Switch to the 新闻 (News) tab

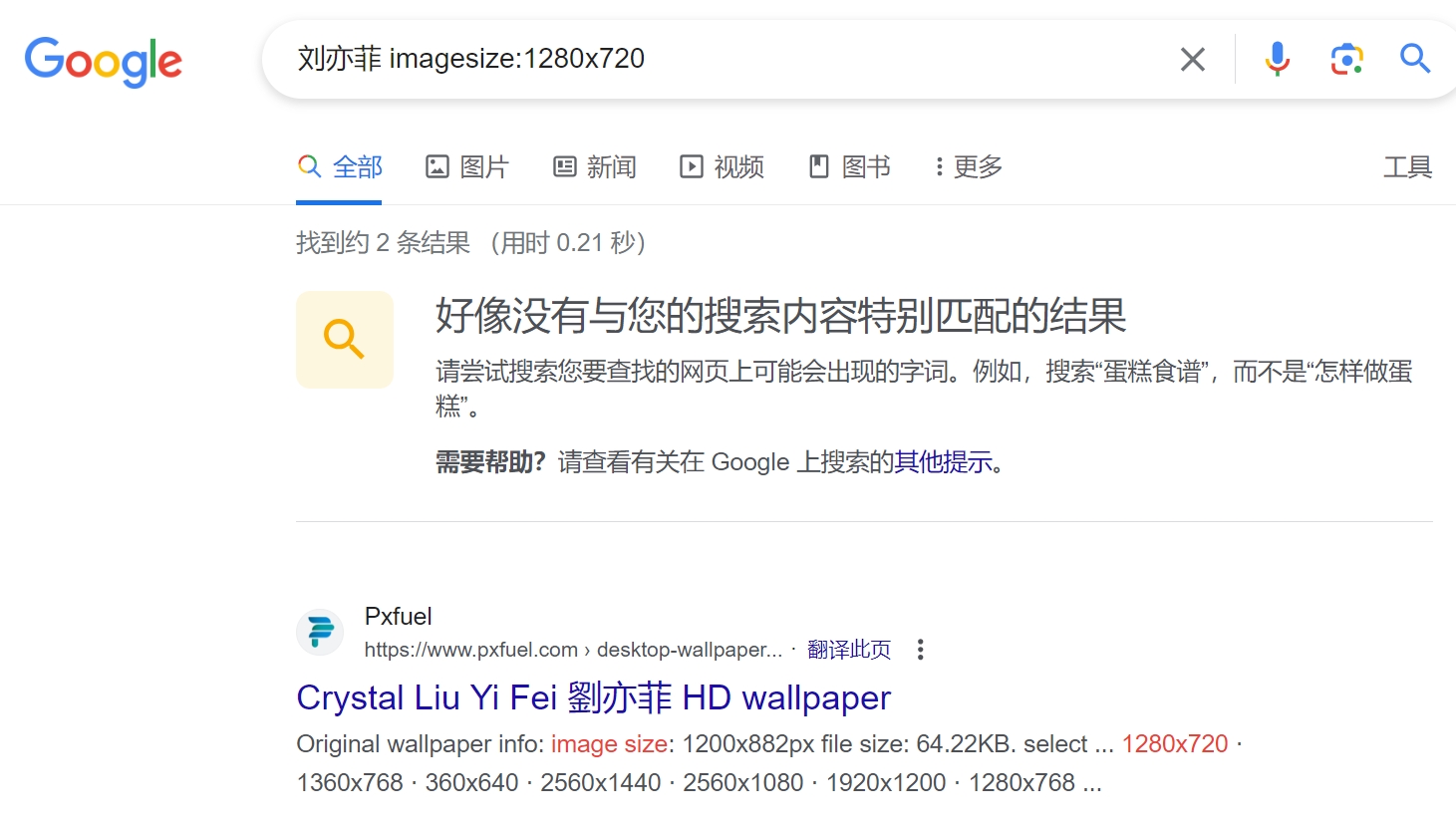click(595, 167)
